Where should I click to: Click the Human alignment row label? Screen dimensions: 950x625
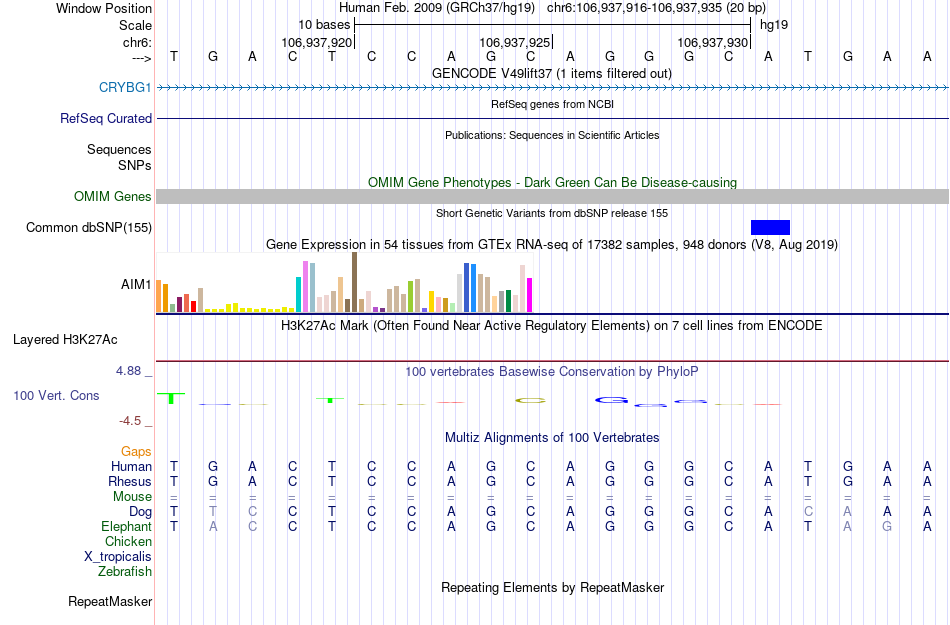click(x=131, y=466)
